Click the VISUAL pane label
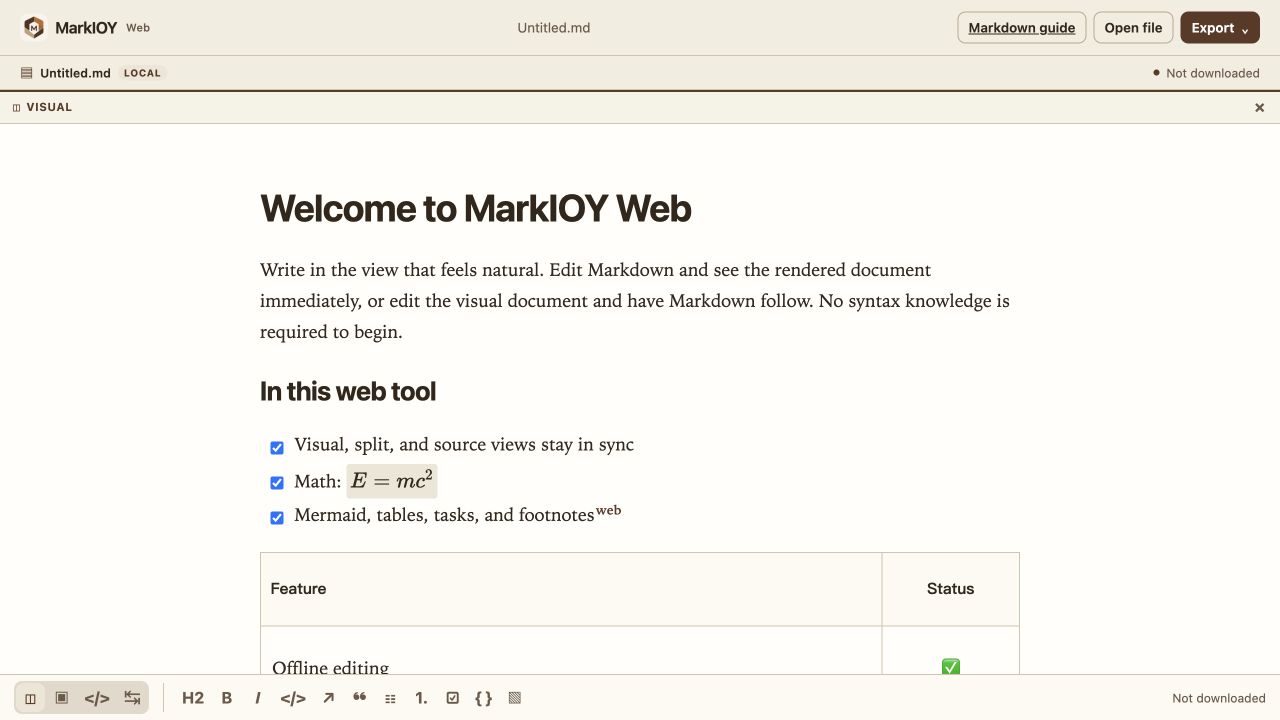Image resolution: width=1280 pixels, height=720 pixels. [x=49, y=107]
